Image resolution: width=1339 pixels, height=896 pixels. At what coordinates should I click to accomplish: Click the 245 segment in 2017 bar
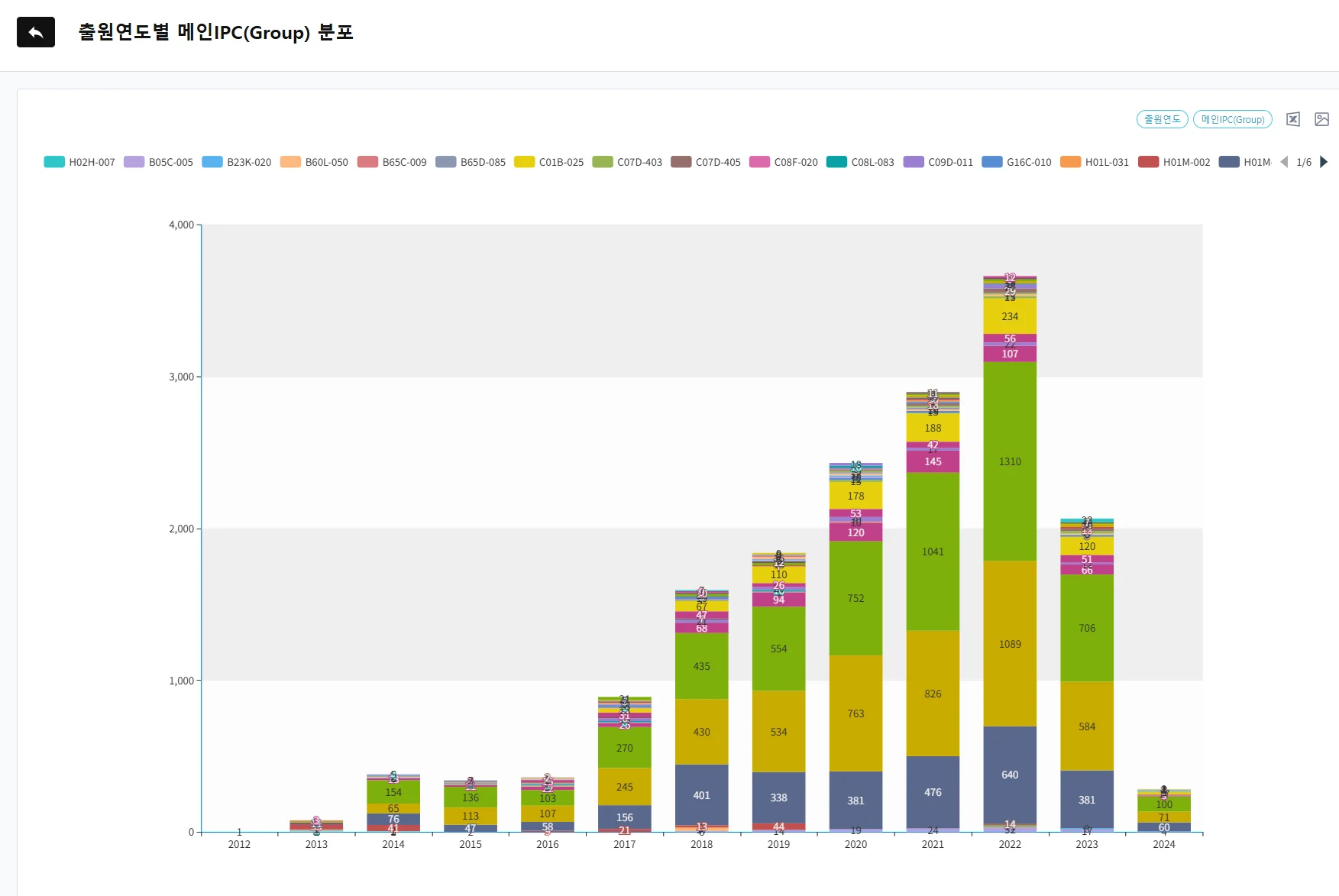click(624, 787)
